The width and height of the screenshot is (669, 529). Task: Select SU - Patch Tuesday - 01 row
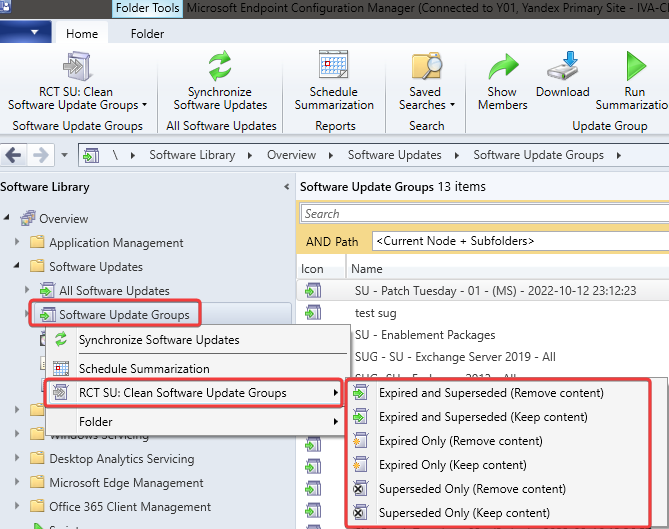click(483, 291)
